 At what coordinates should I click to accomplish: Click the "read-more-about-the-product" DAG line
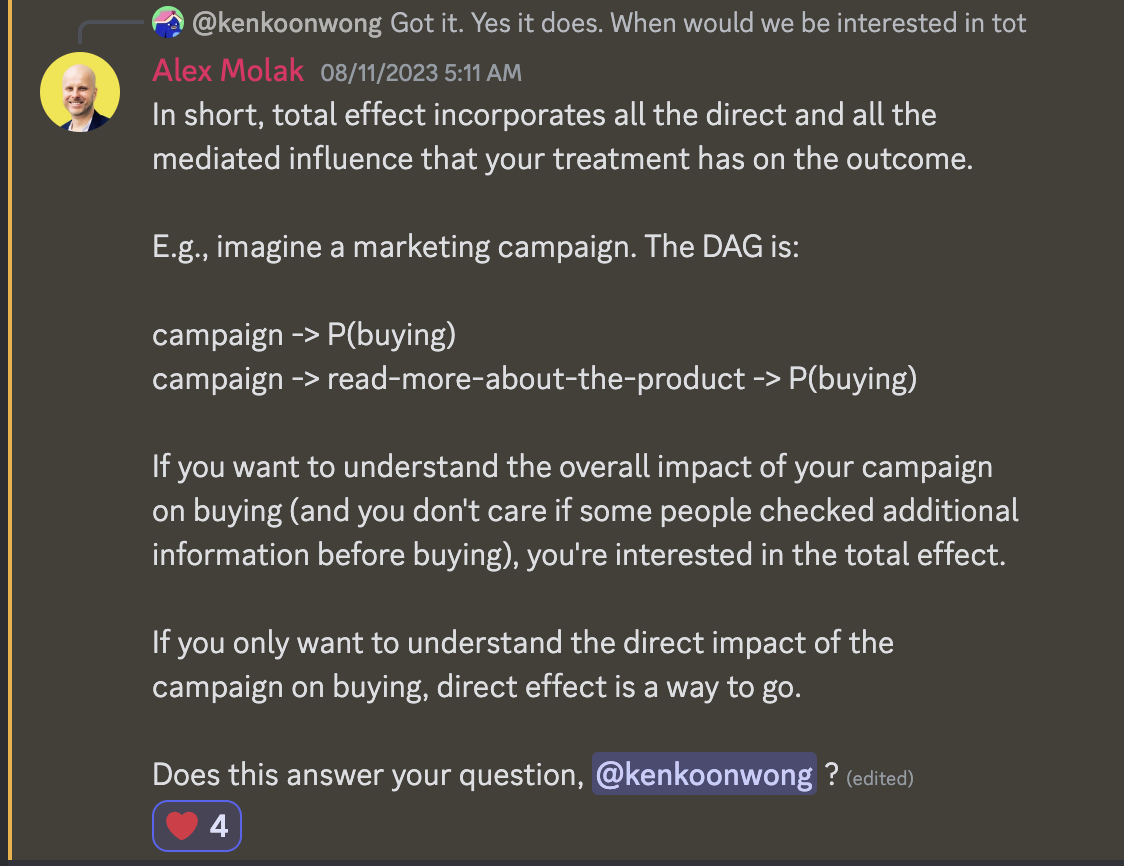pos(535,379)
